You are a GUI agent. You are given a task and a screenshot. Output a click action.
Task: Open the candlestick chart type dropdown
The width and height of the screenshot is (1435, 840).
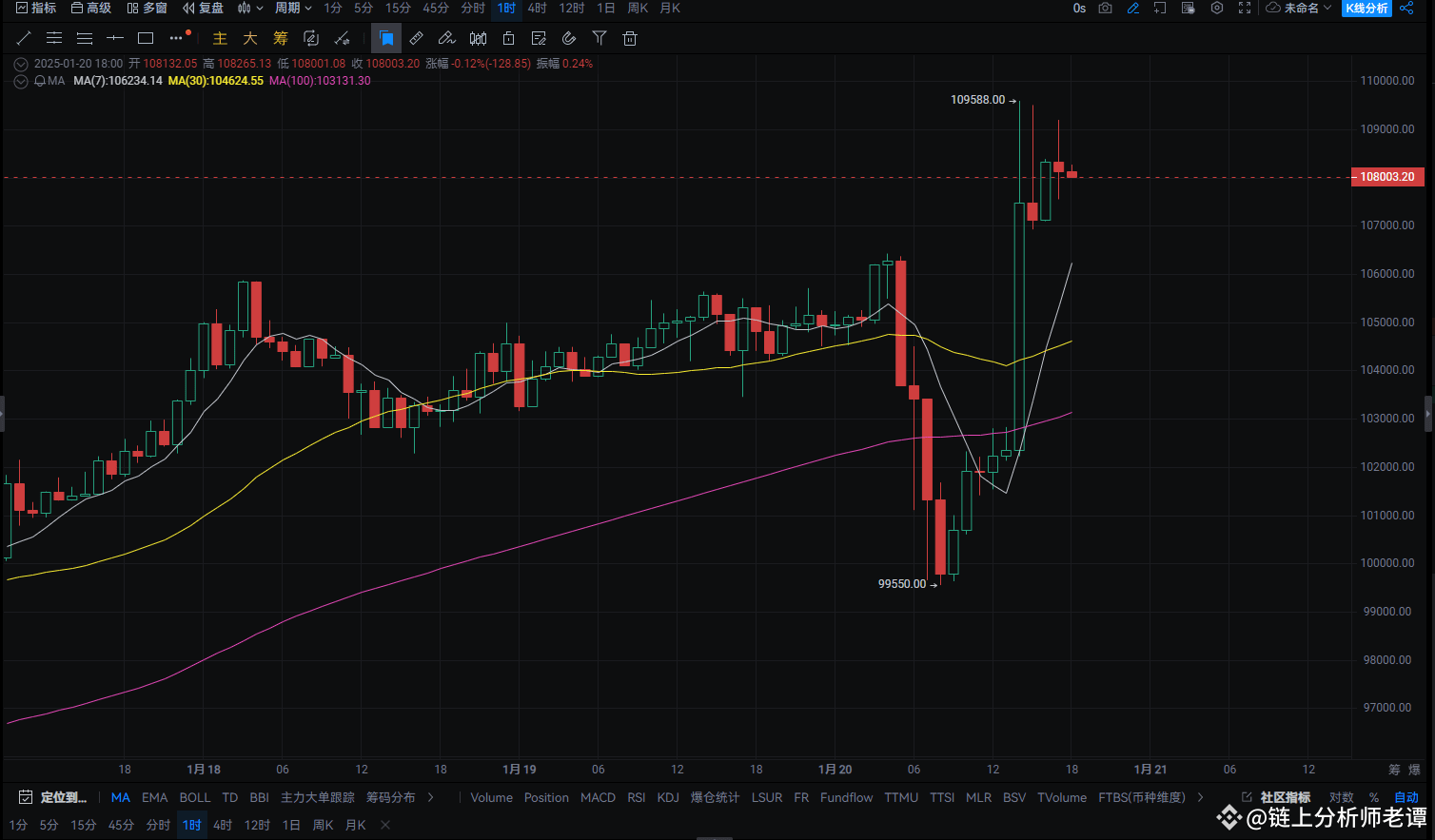[x=250, y=8]
